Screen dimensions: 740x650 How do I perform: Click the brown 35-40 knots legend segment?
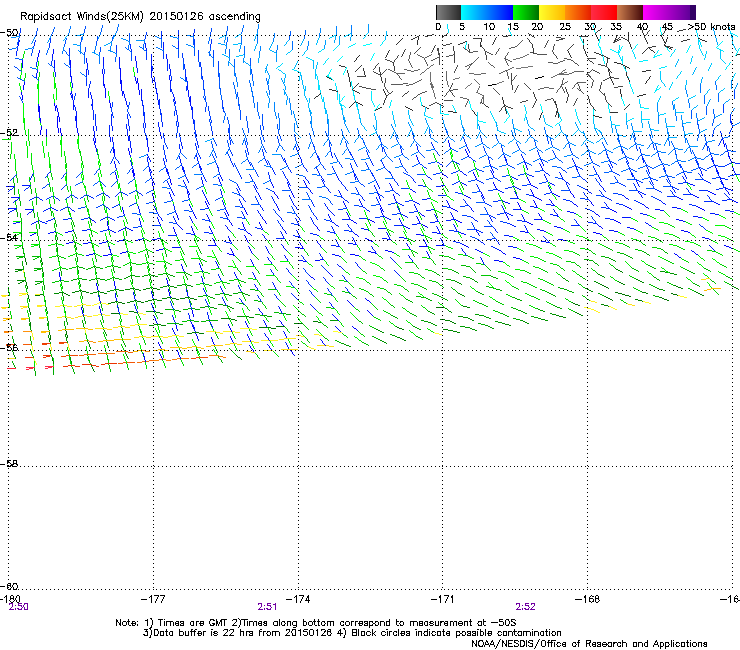(630, 12)
